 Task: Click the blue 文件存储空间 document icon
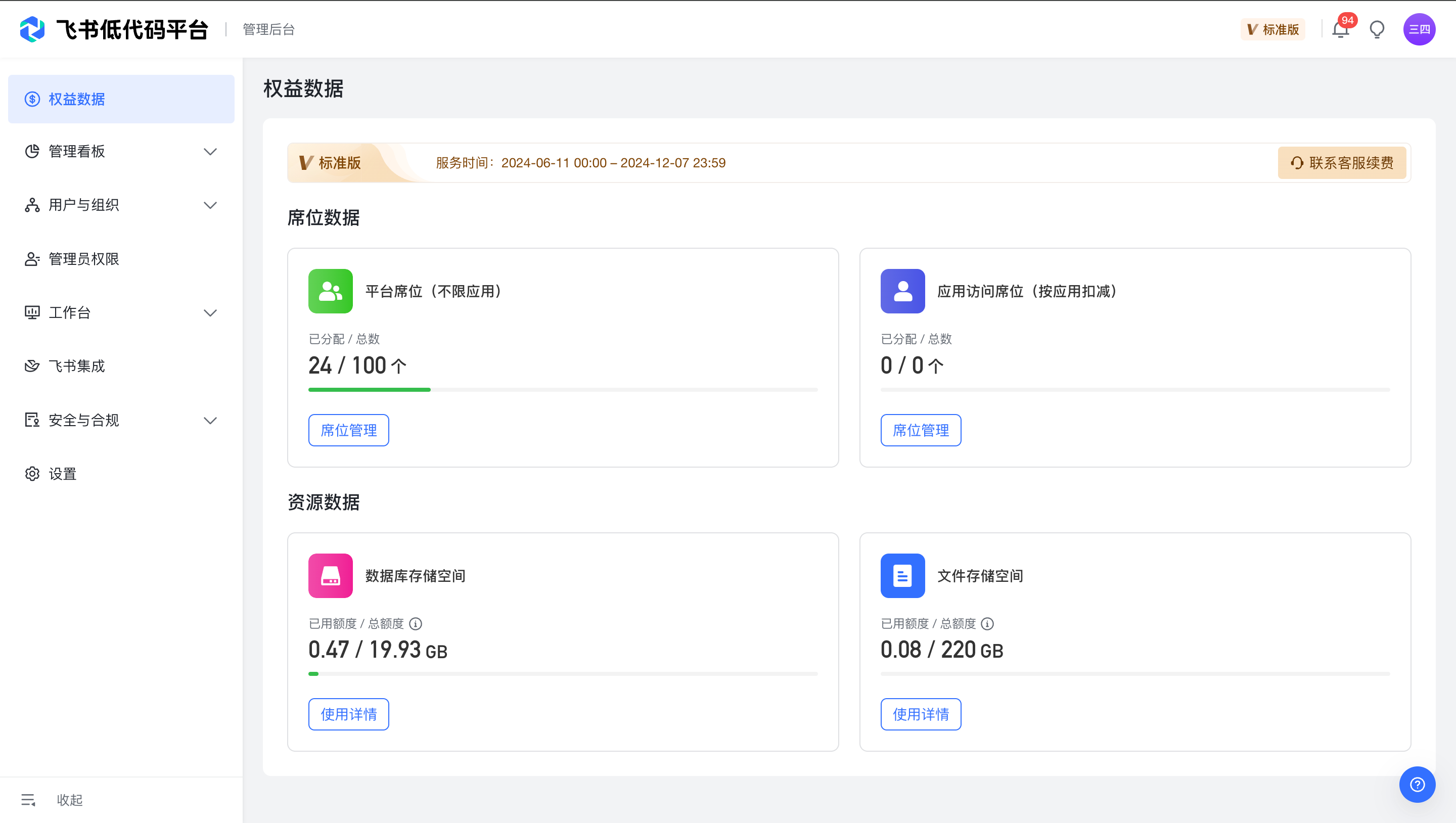[902, 575]
